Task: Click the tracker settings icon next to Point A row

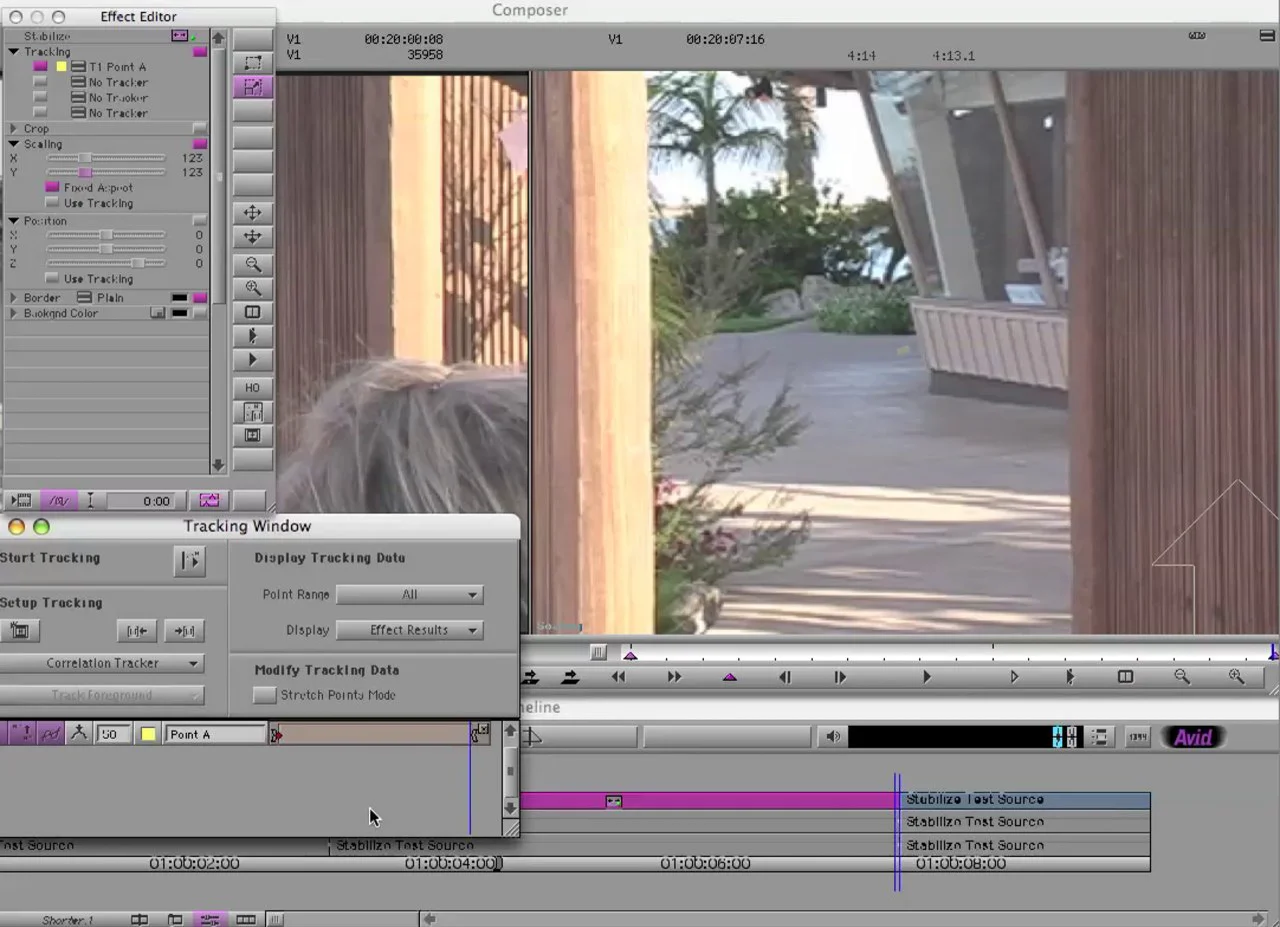Action: (x=79, y=734)
